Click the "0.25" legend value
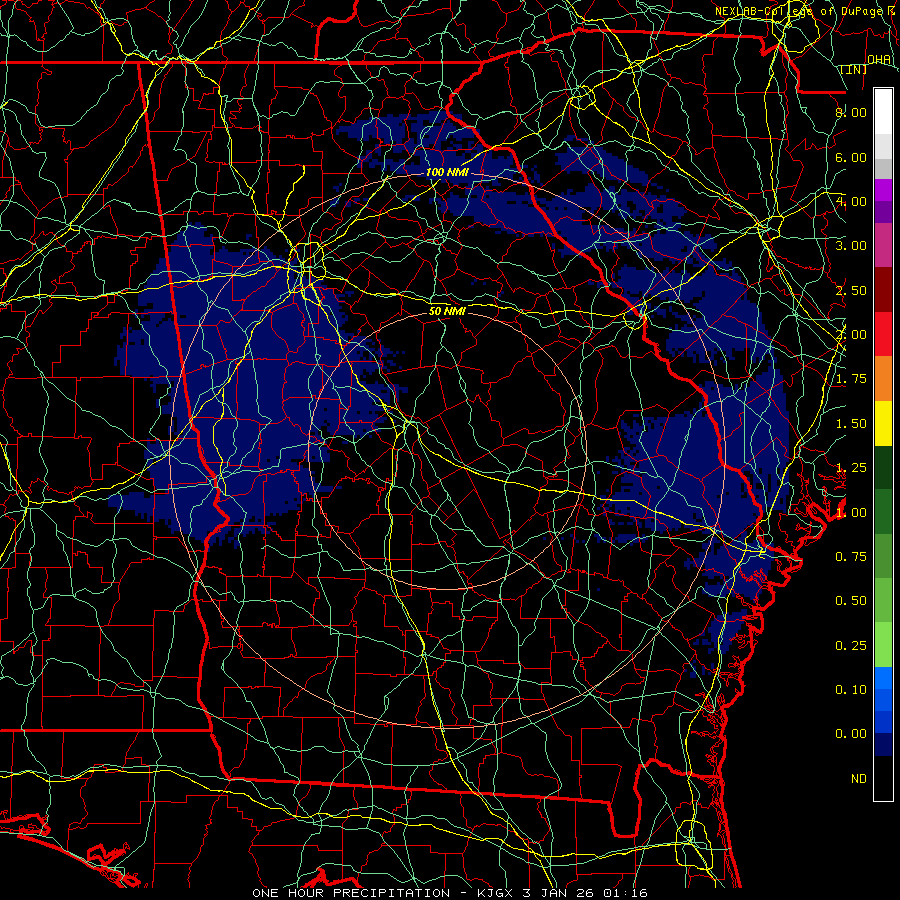Image resolution: width=900 pixels, height=900 pixels. click(x=851, y=646)
